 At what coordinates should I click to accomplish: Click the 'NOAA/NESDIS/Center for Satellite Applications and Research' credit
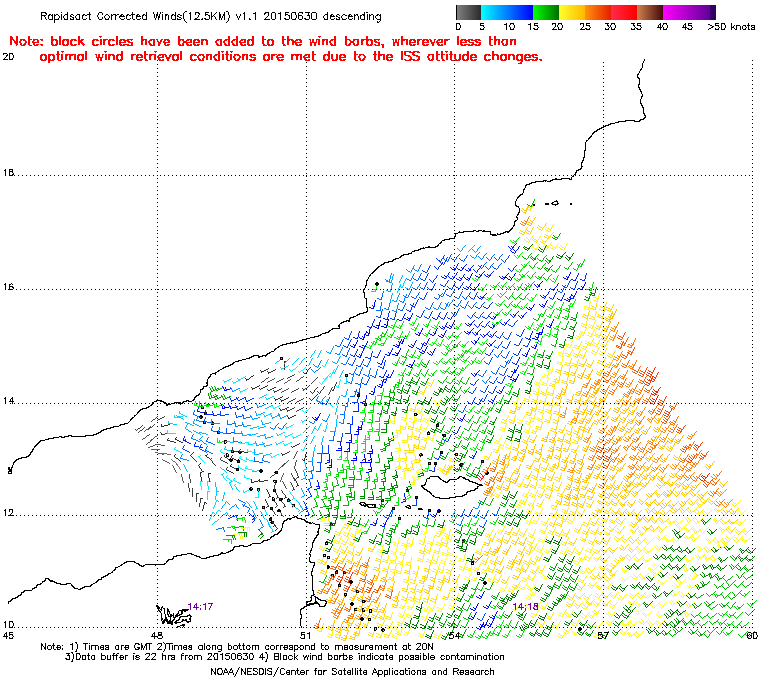click(352, 672)
